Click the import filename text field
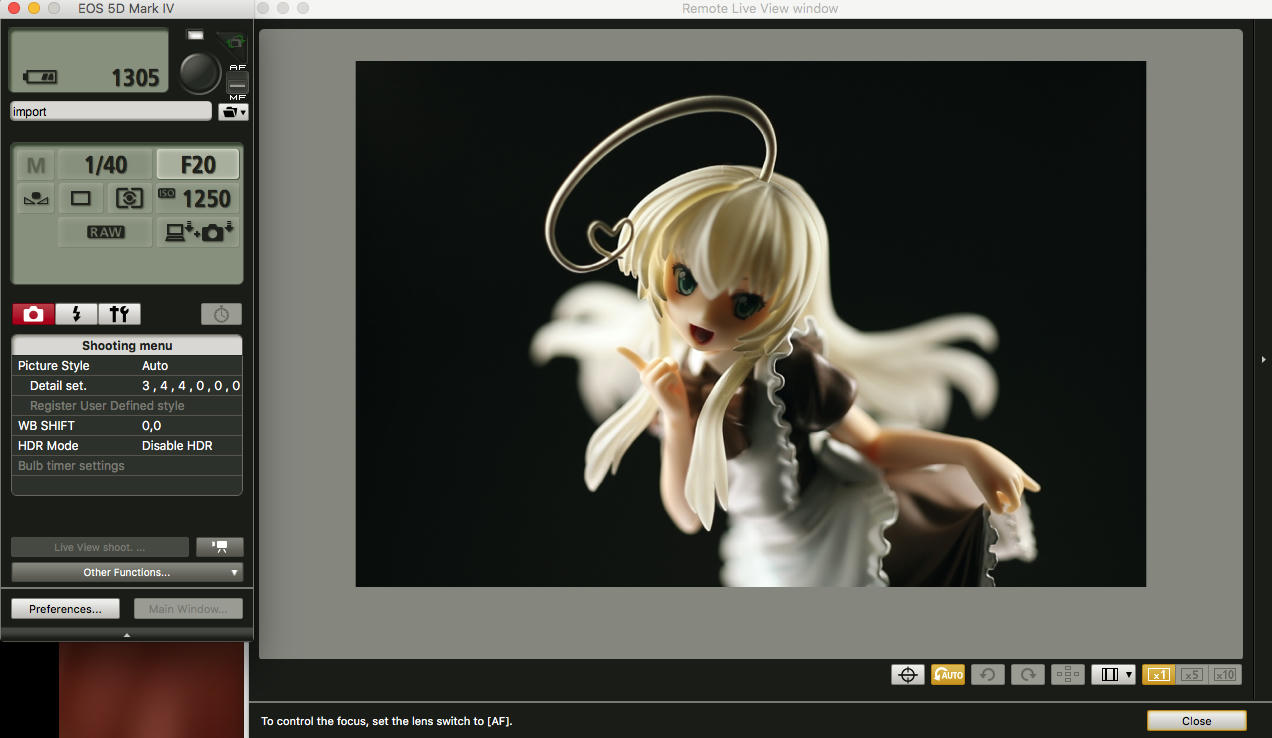This screenshot has width=1272, height=738. pos(110,112)
